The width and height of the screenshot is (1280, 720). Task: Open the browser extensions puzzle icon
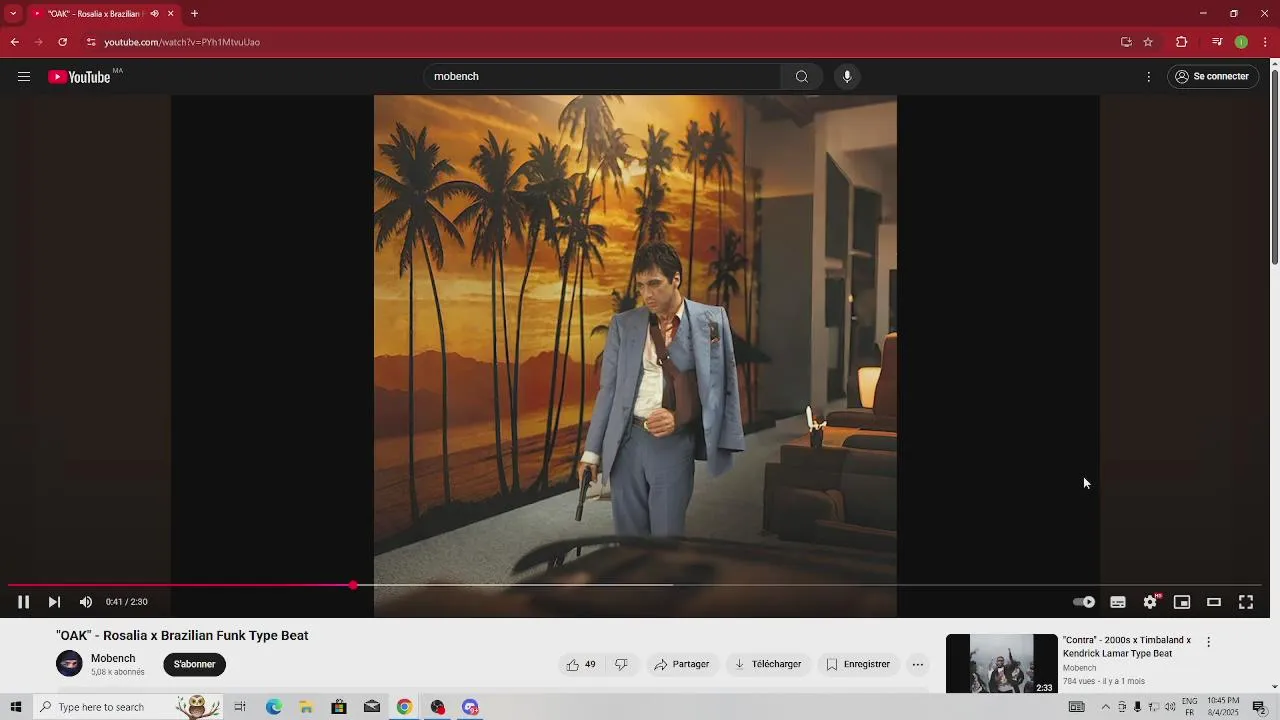[1181, 42]
